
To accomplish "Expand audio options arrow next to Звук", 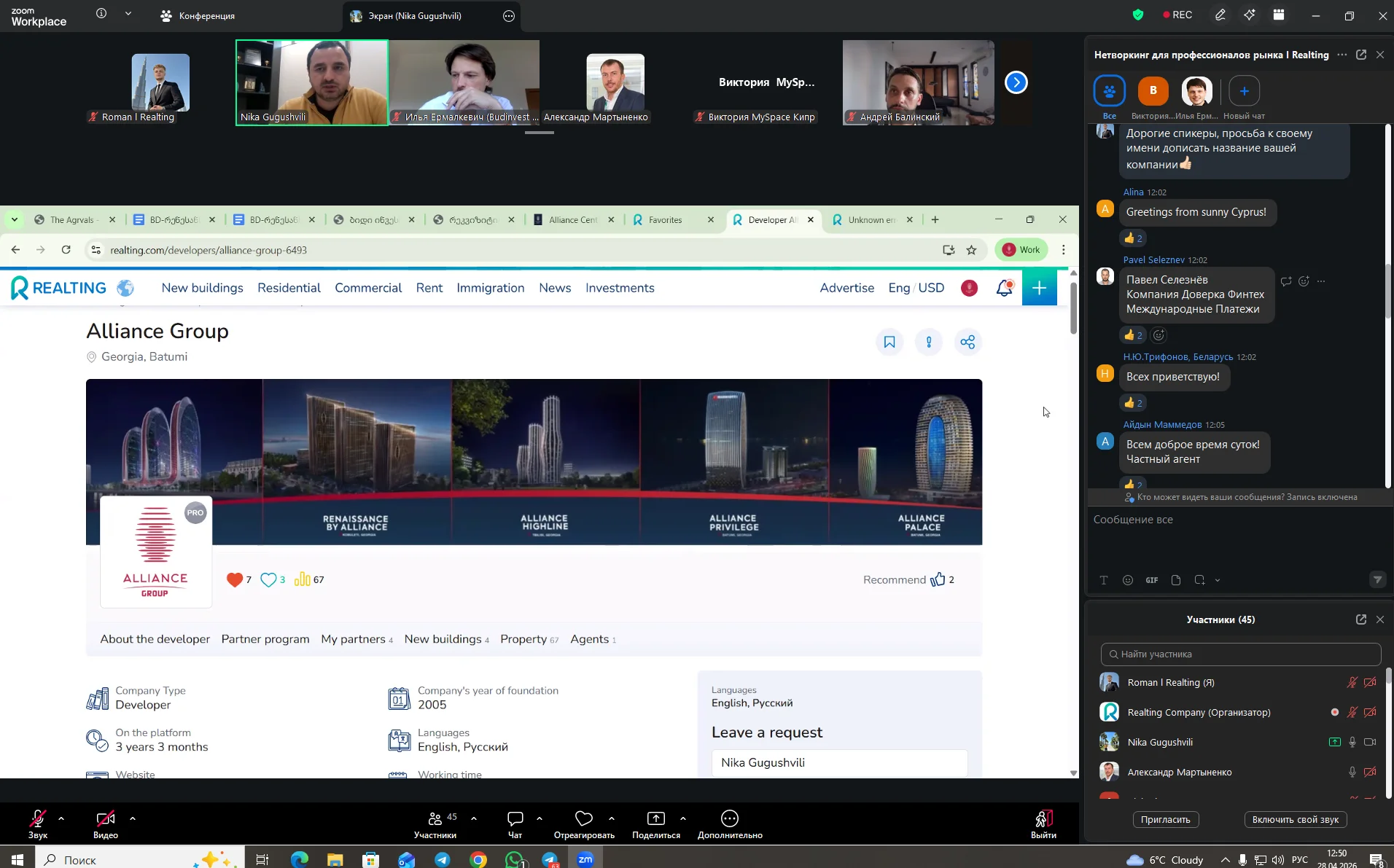I will [61, 818].
